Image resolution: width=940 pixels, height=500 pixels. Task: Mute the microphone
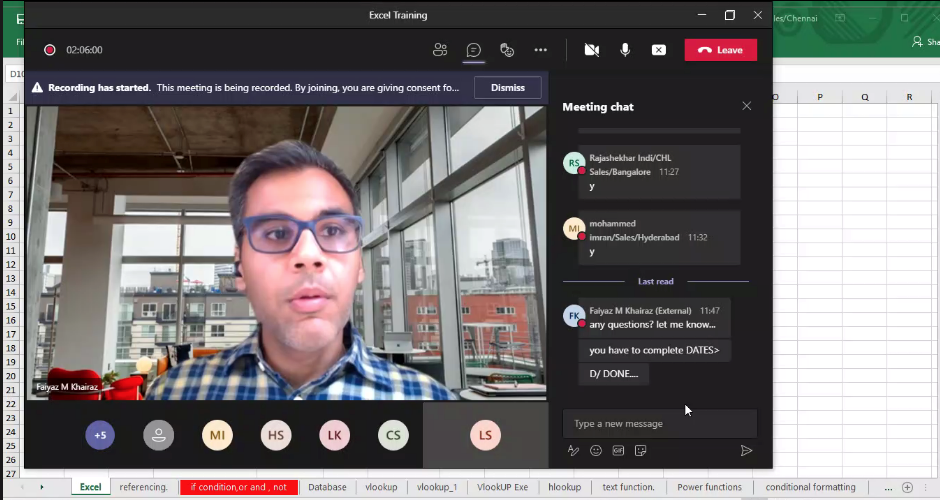pos(625,50)
